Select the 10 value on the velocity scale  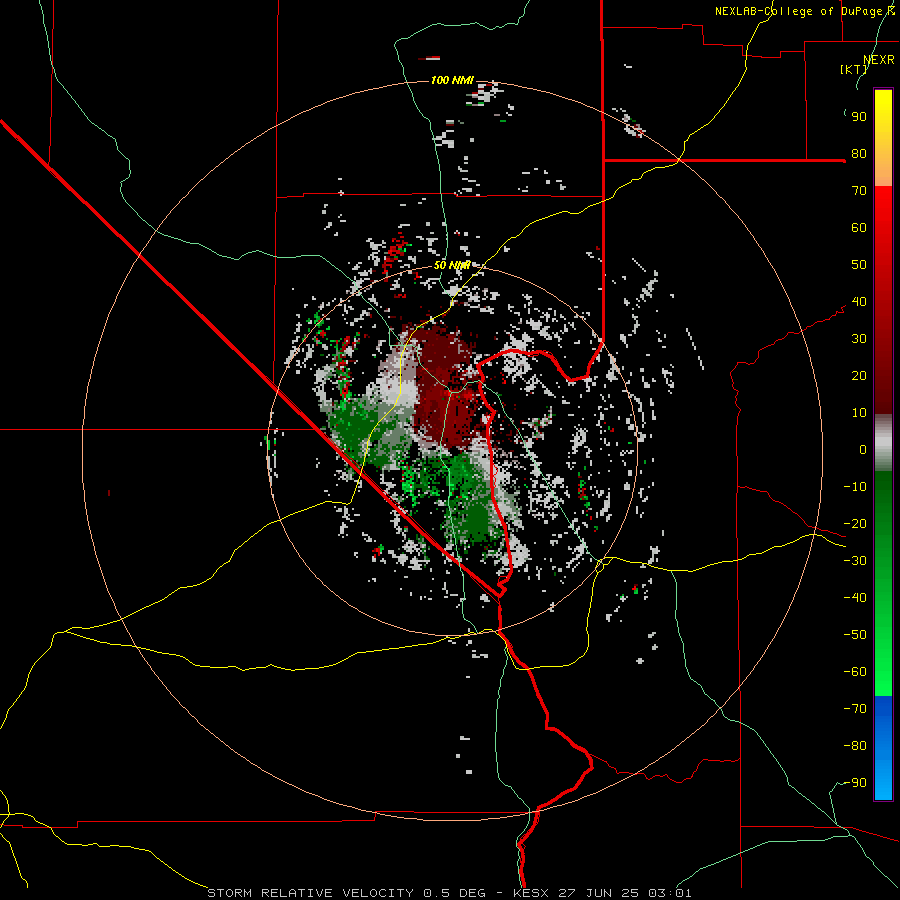[x=859, y=413]
